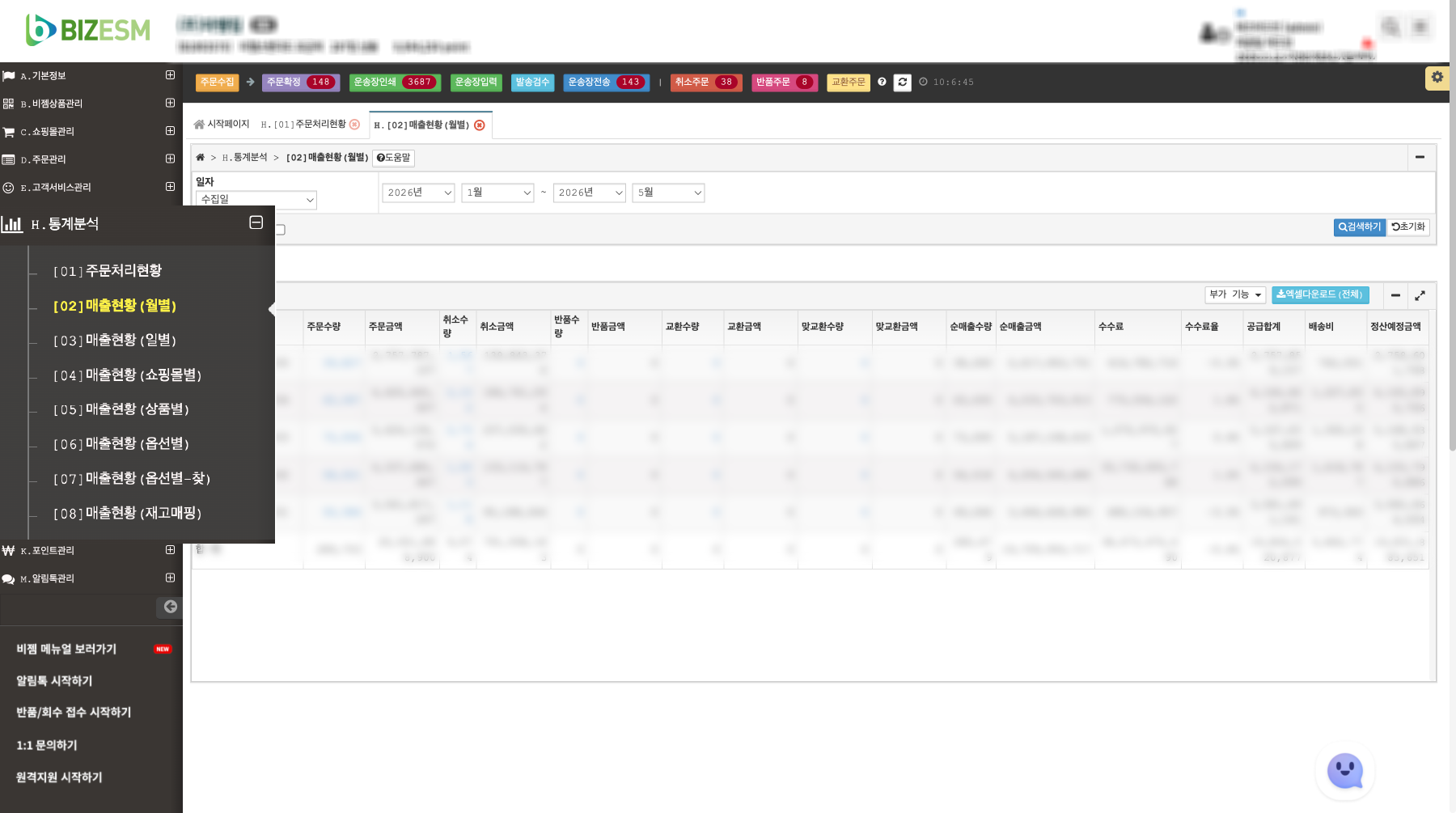
Task: Click the K.포인트관리 won icon
Action: click(9, 551)
